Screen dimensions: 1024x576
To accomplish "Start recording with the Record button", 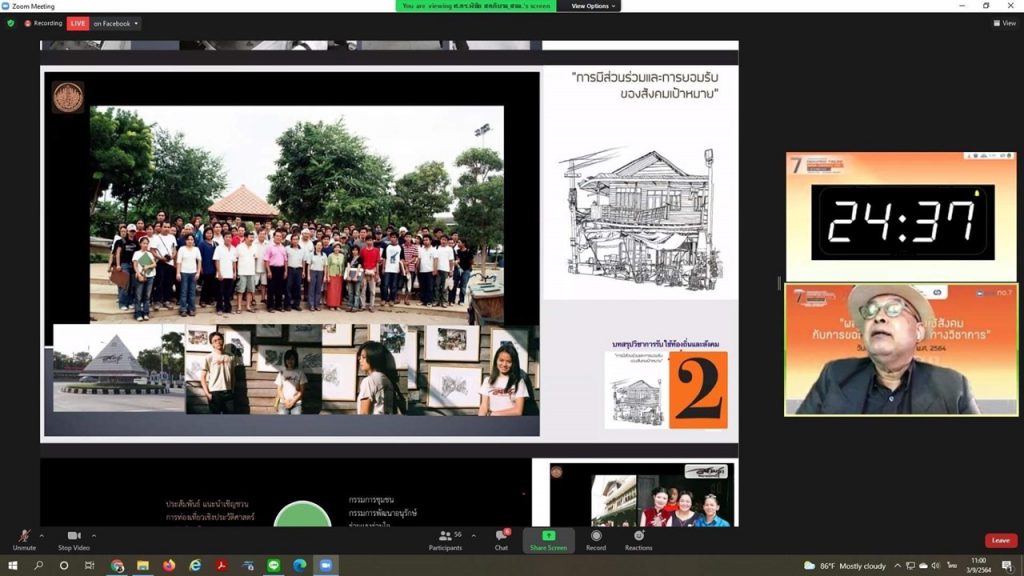I will [x=596, y=540].
